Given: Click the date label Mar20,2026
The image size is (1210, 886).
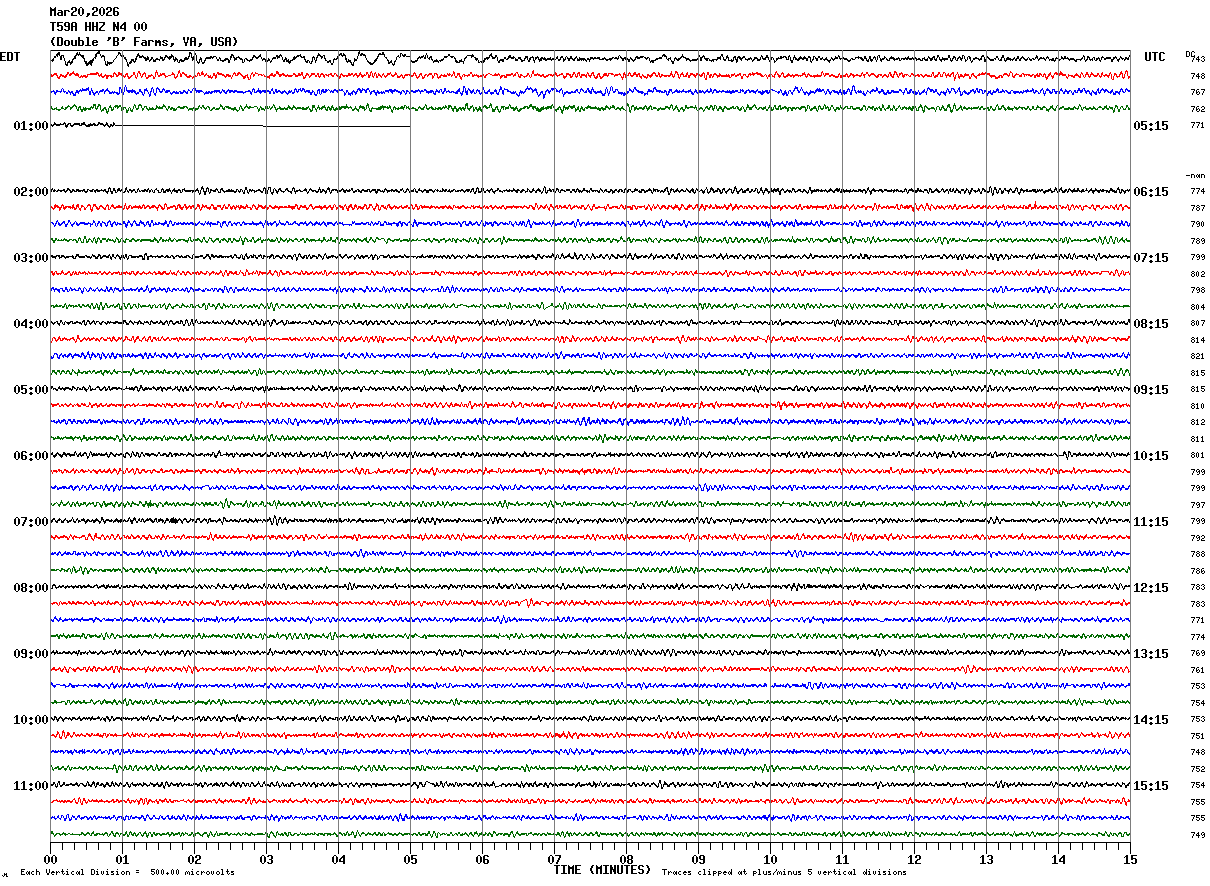Looking at the screenshot, I should coord(84,12).
